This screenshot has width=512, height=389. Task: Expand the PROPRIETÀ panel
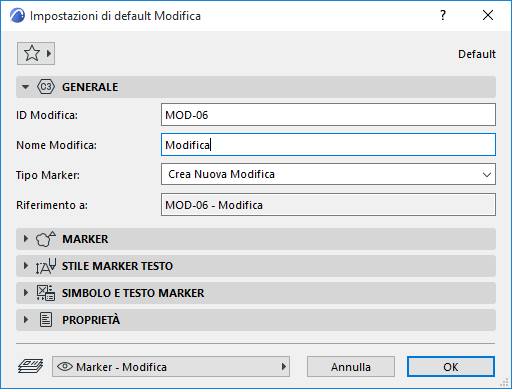[26, 320]
